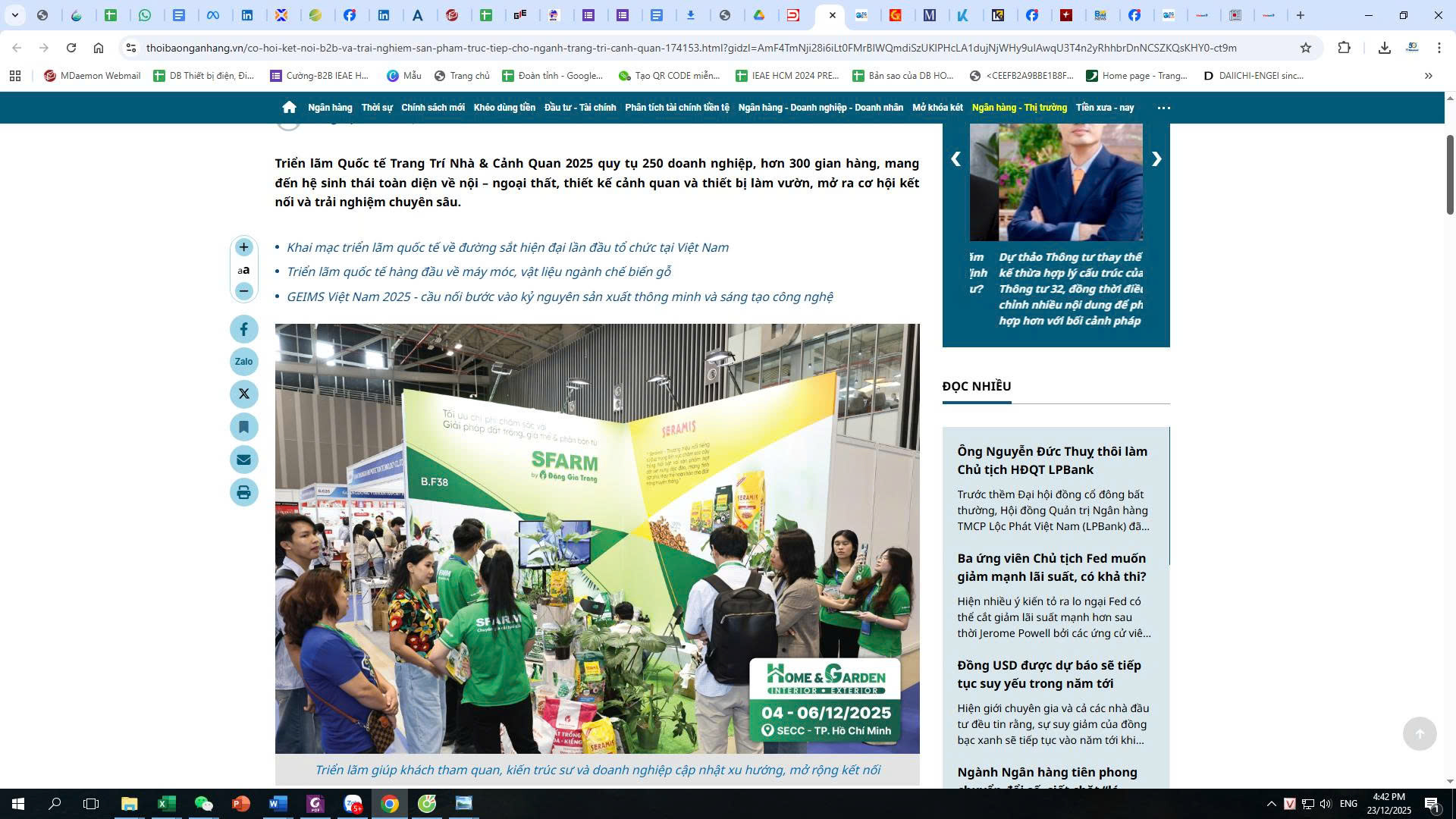
Task: Read the Ông Nguyễn Đức Thụy LPBank article
Action: tap(1052, 460)
